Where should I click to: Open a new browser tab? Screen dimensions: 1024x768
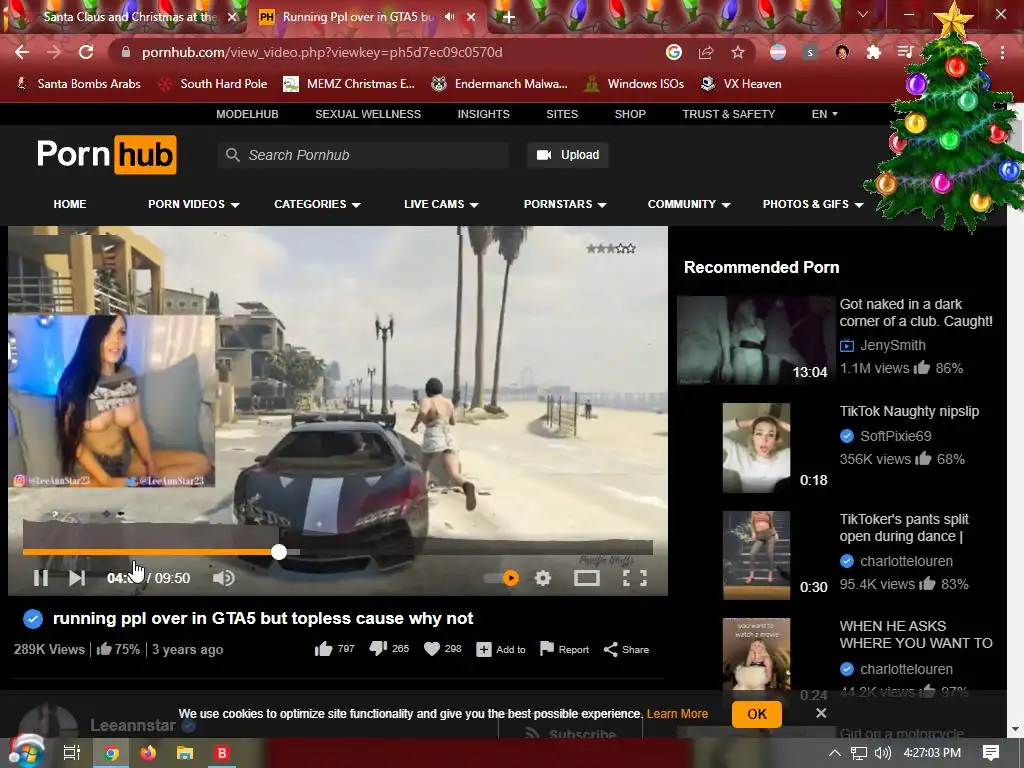coord(509,17)
